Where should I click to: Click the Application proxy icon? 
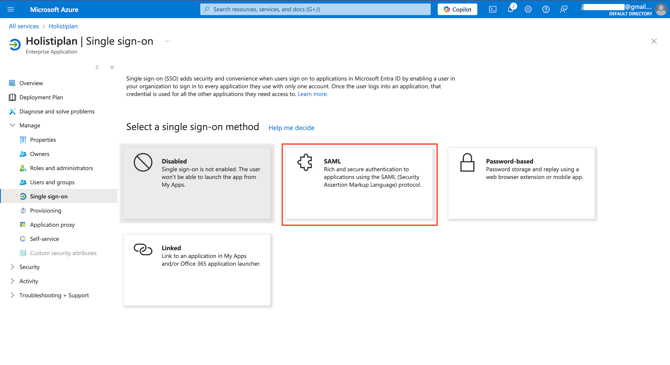pyautogui.click(x=23, y=224)
